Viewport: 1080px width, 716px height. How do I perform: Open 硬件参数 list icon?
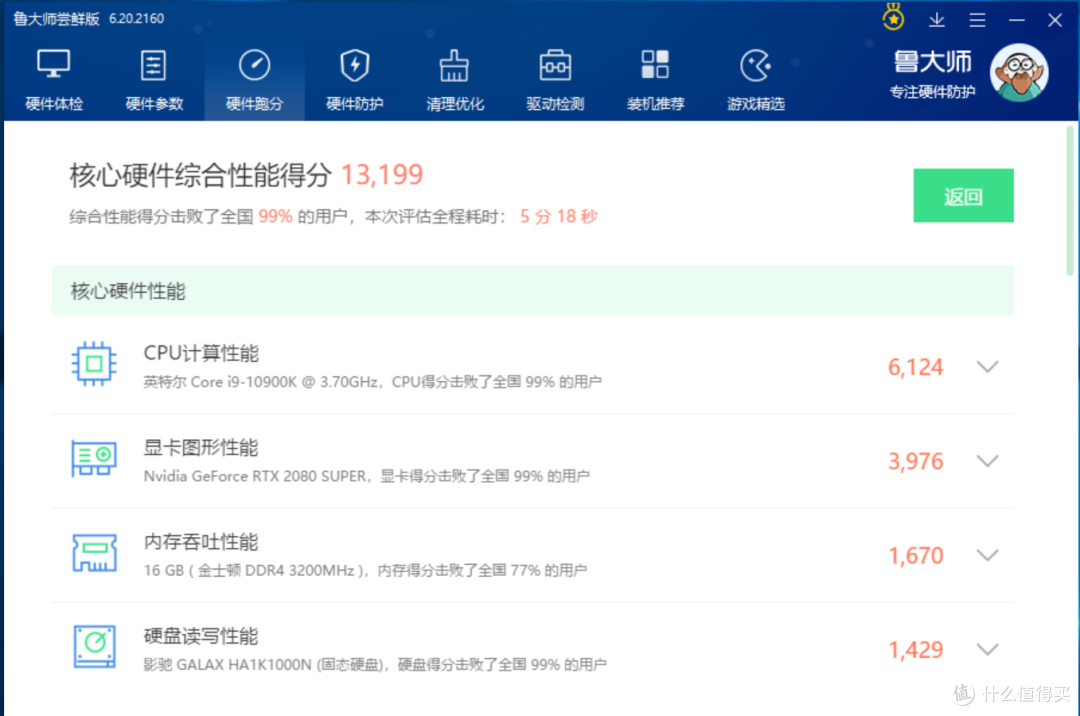coord(153,65)
